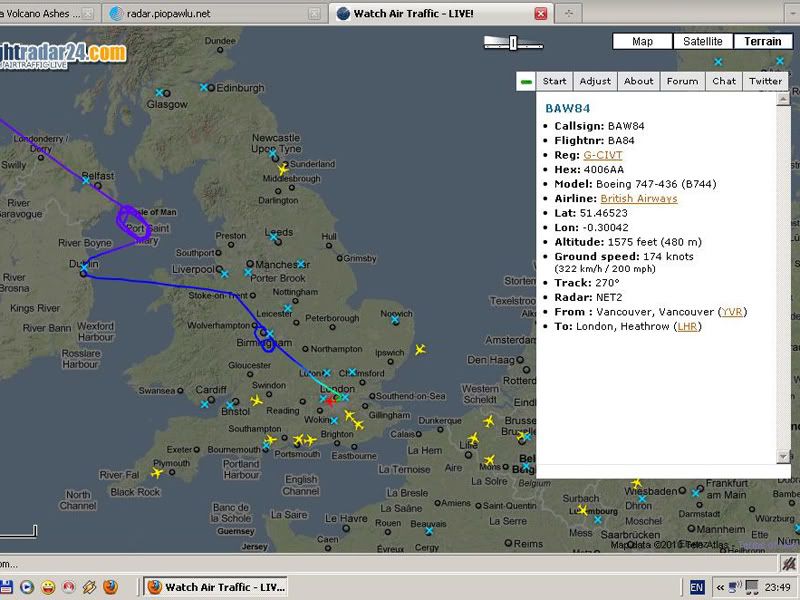Select the Frankfurt am Main airport marker

coord(695,493)
